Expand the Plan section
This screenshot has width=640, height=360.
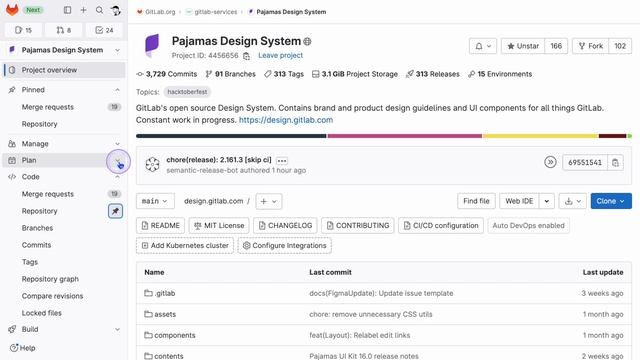pyautogui.click(x=118, y=161)
